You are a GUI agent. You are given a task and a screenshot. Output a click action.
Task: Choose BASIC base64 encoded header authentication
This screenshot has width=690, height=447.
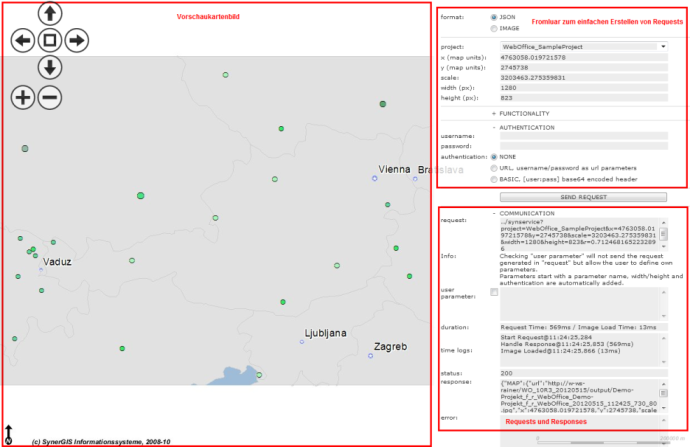click(494, 179)
